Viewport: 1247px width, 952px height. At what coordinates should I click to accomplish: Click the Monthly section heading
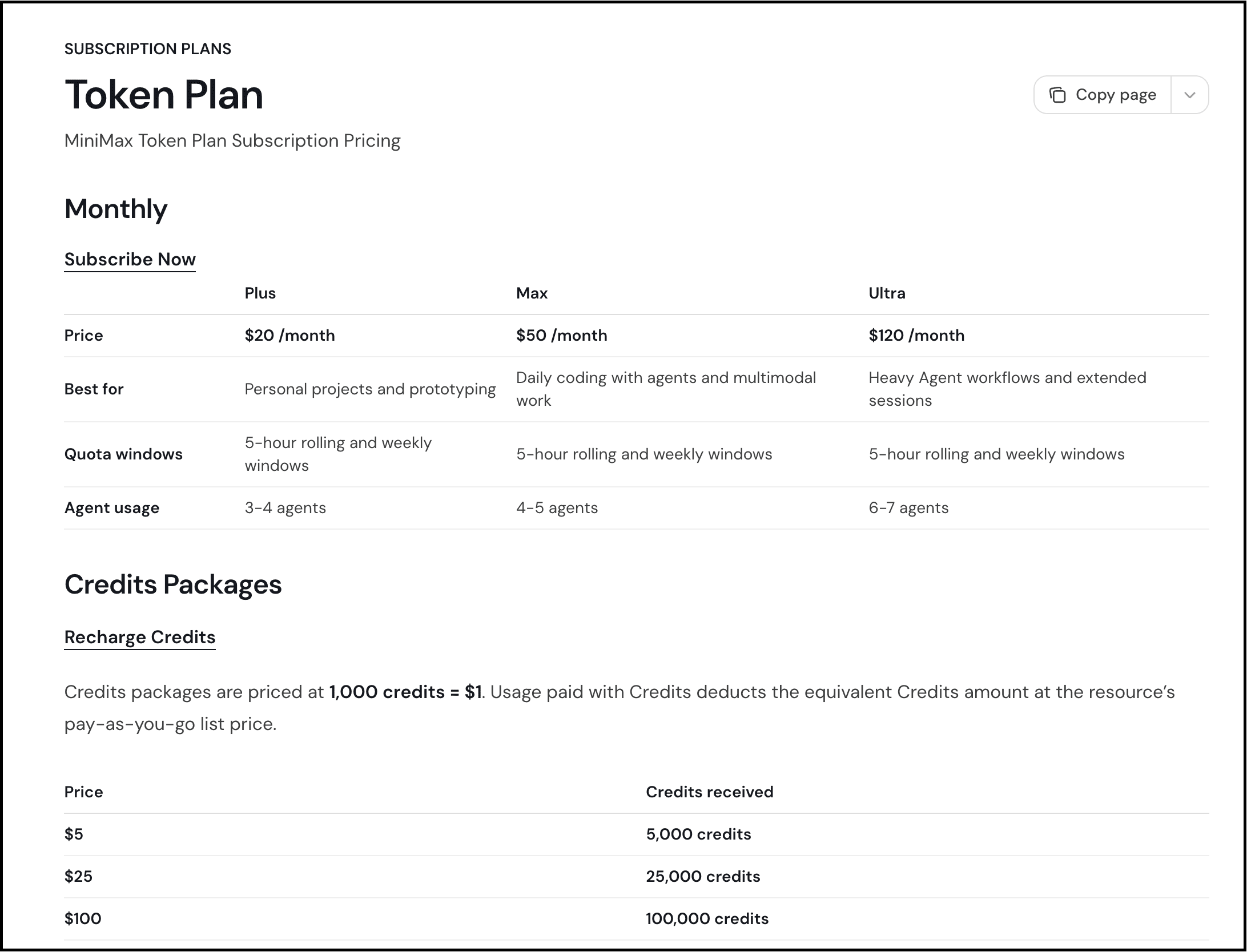coord(116,209)
